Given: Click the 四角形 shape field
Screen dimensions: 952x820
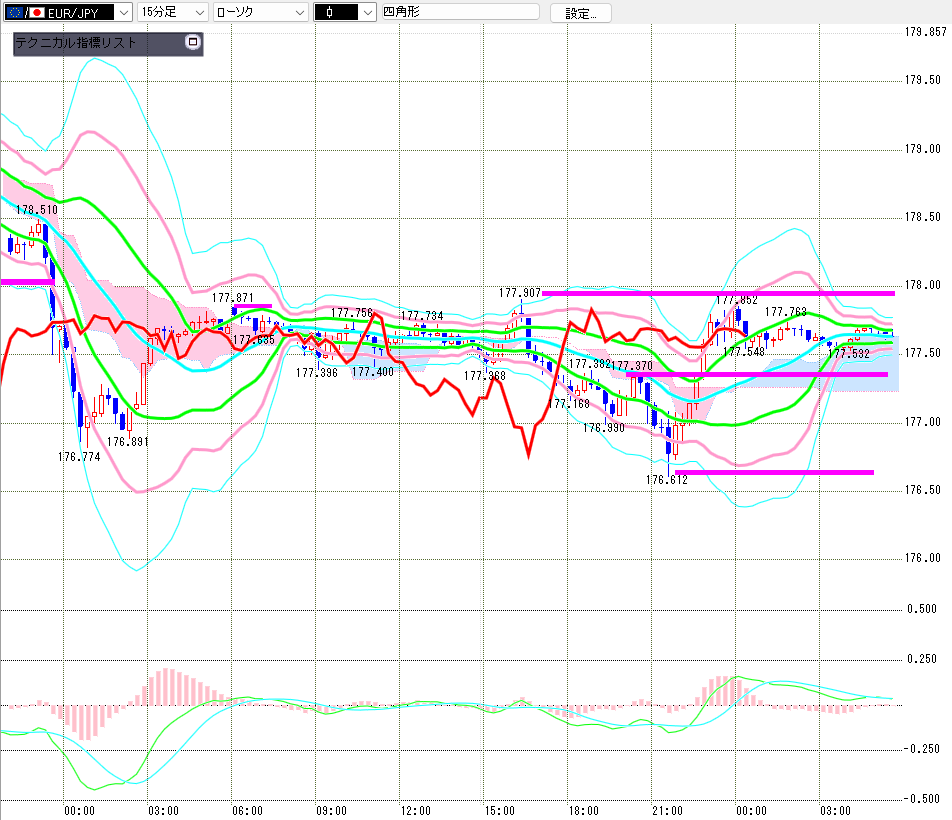Looking at the screenshot, I should point(460,12).
